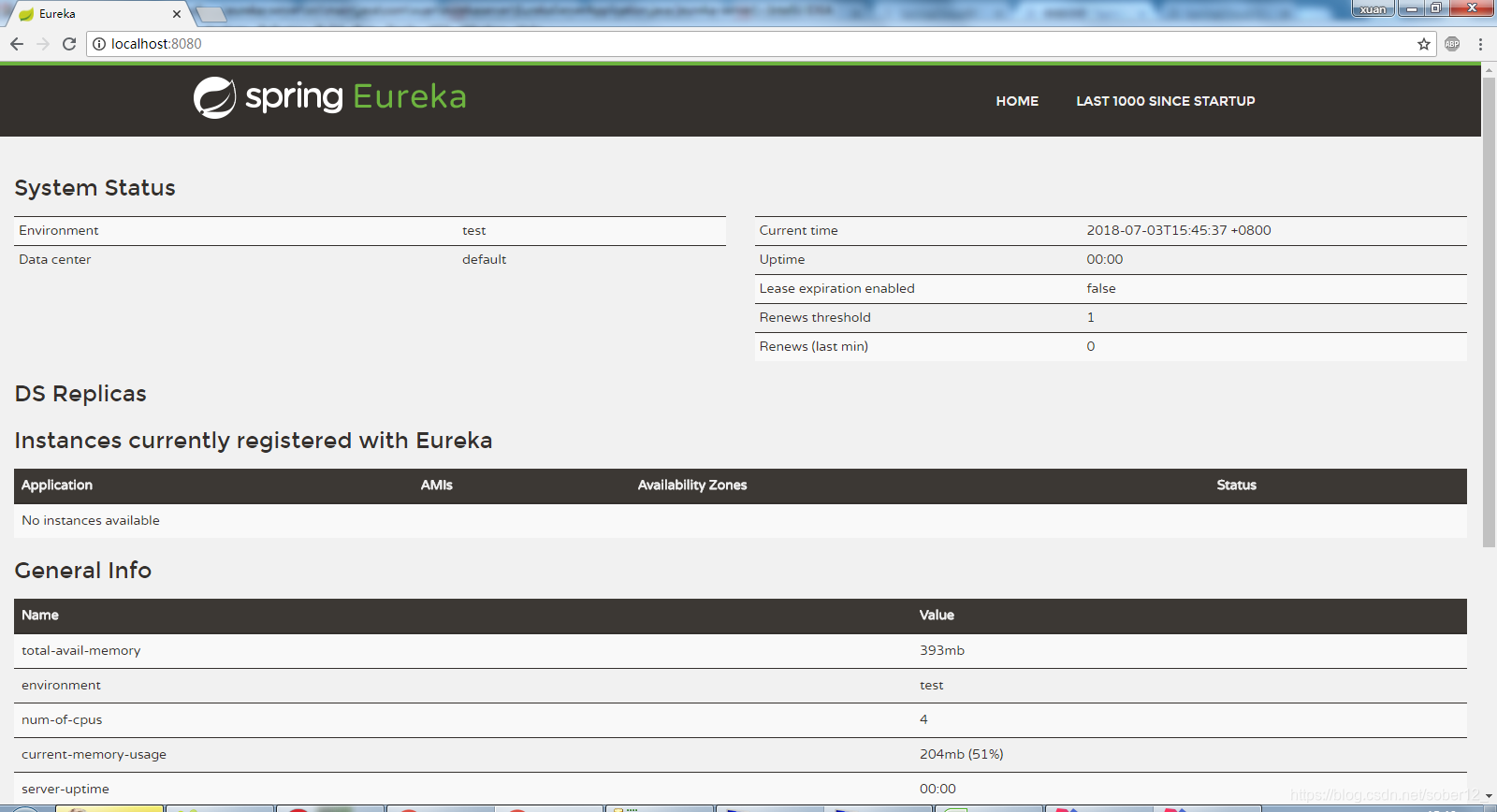Click the AMIs column header
The image size is (1497, 812).
(436, 485)
